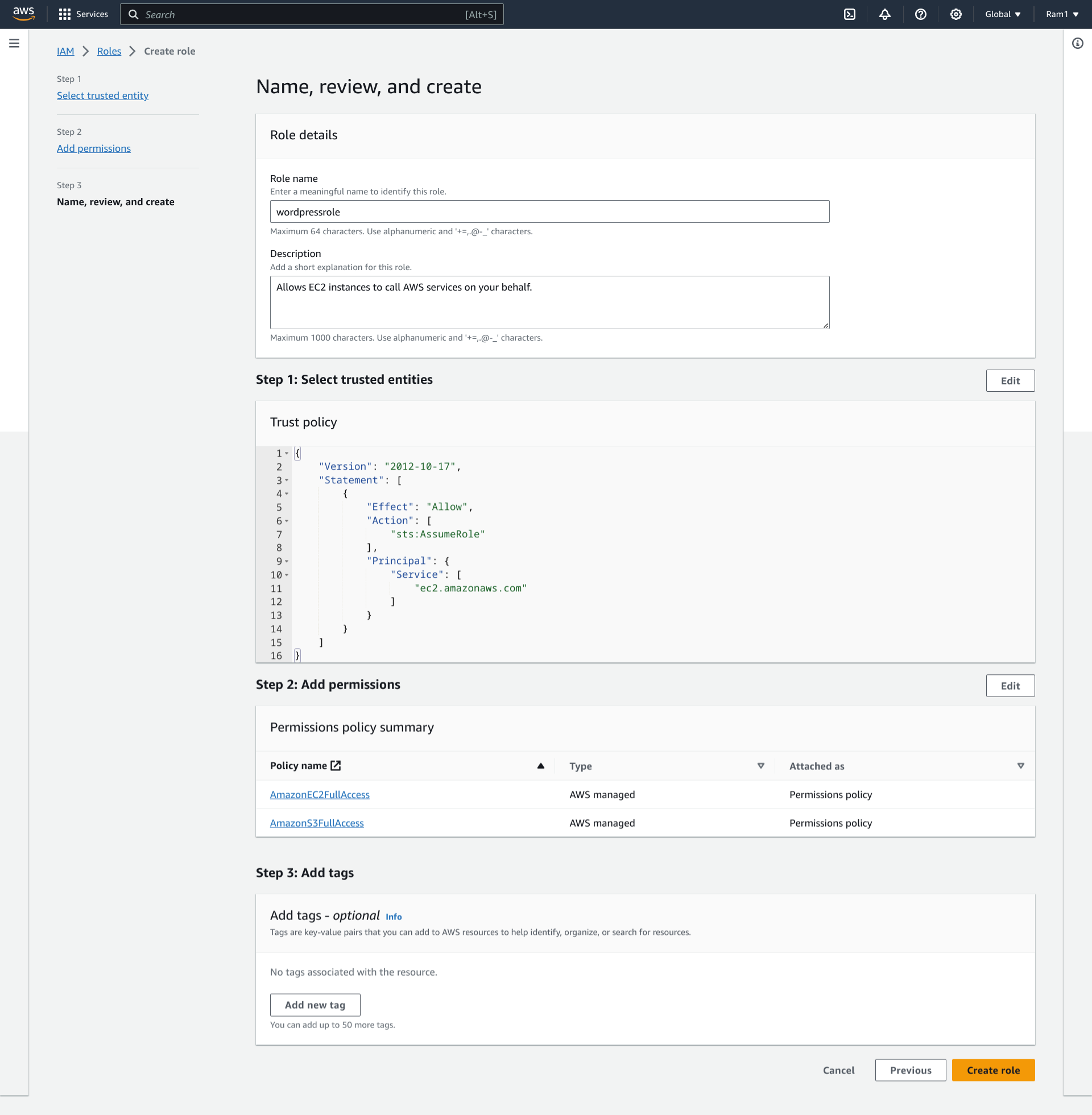Screen dimensions: 1092x1115
Task: Open the notifications bell
Action: click(885, 14)
